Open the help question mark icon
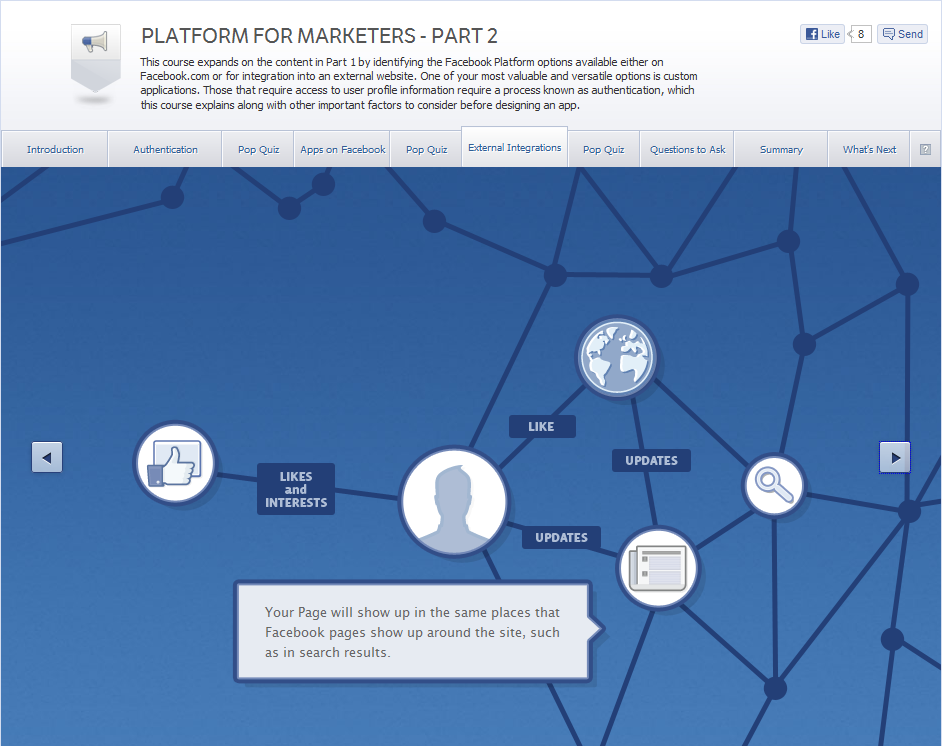942x746 pixels. click(x=925, y=149)
